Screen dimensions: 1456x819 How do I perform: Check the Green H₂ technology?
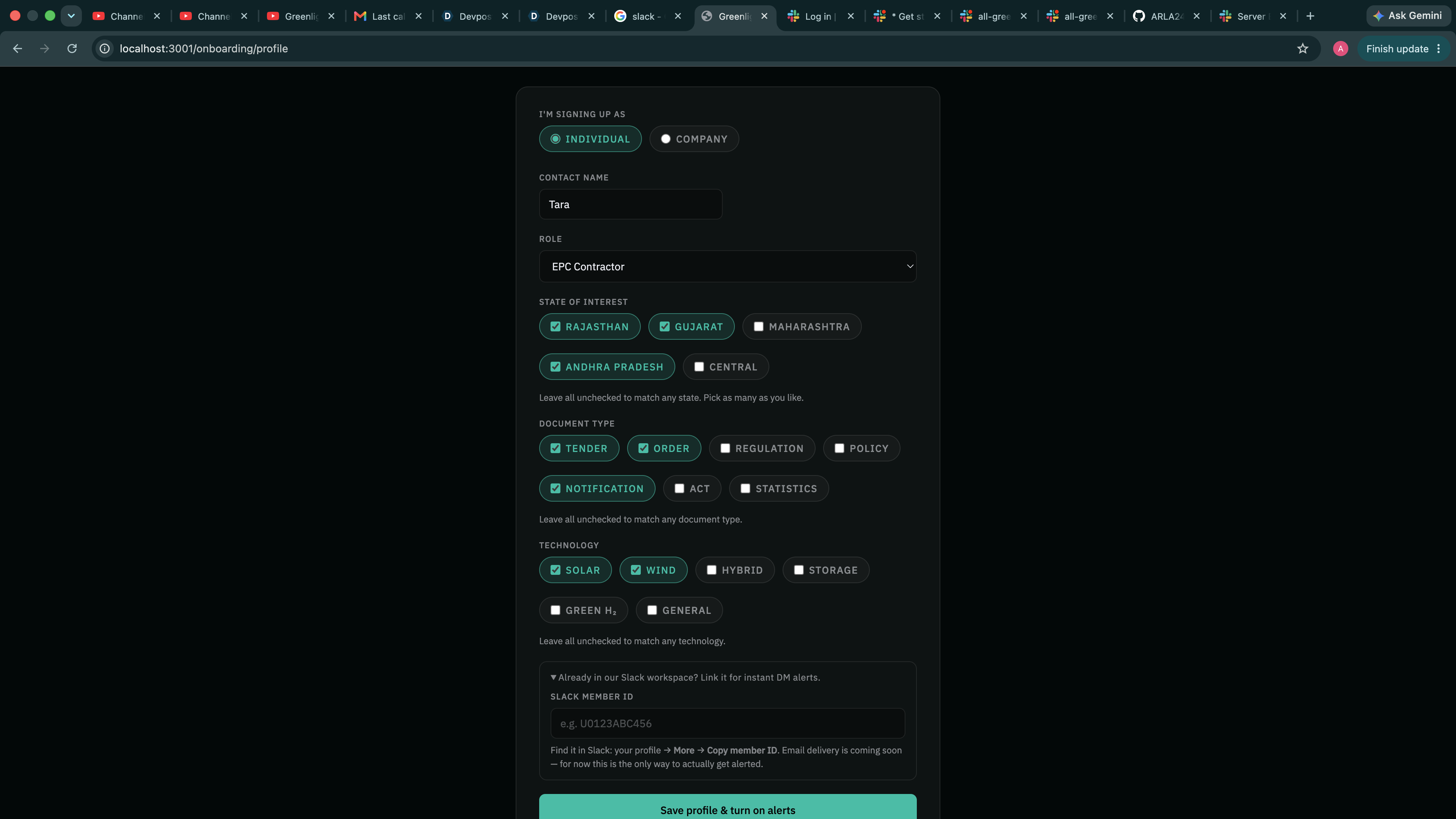583,610
